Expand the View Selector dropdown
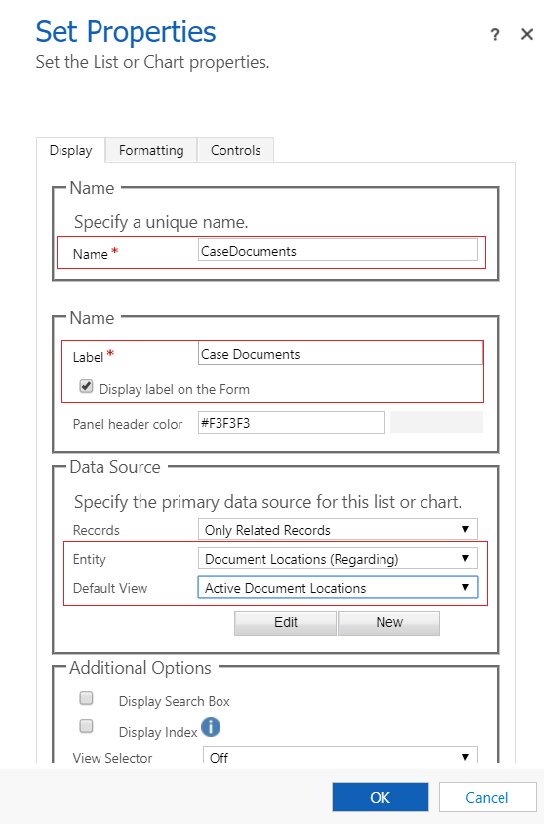This screenshot has width=544, height=824. point(340,755)
